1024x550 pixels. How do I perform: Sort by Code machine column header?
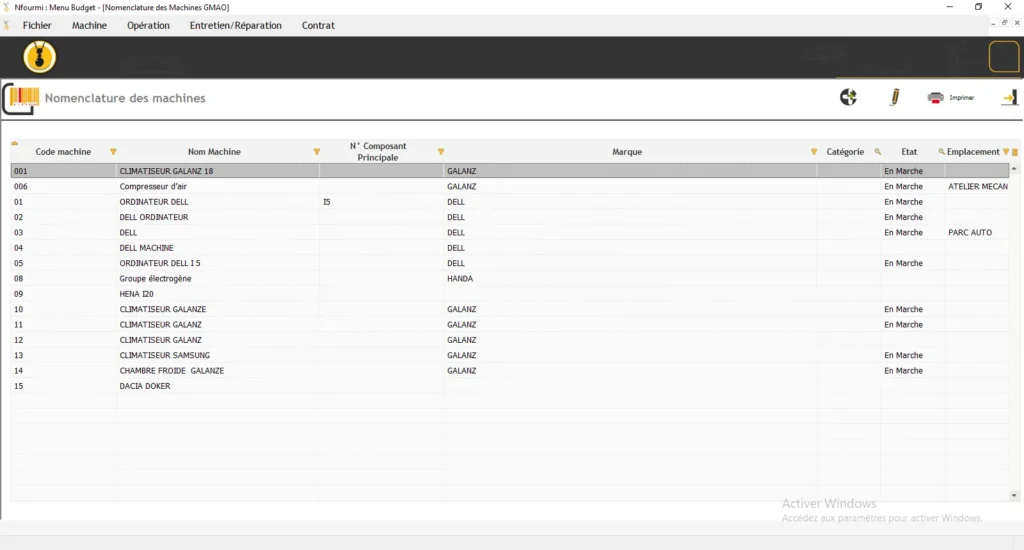(x=63, y=152)
